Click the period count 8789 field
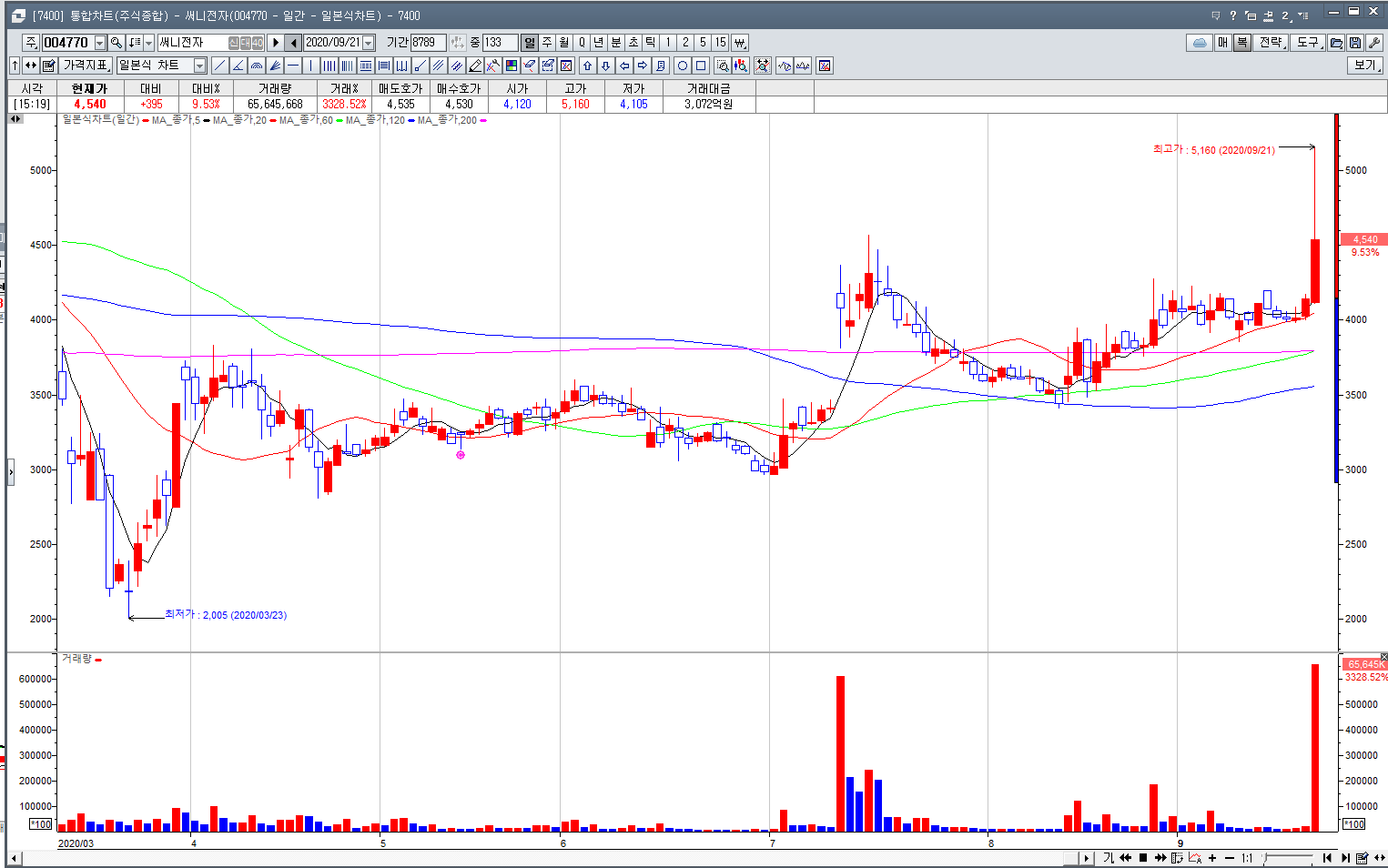 [428, 43]
